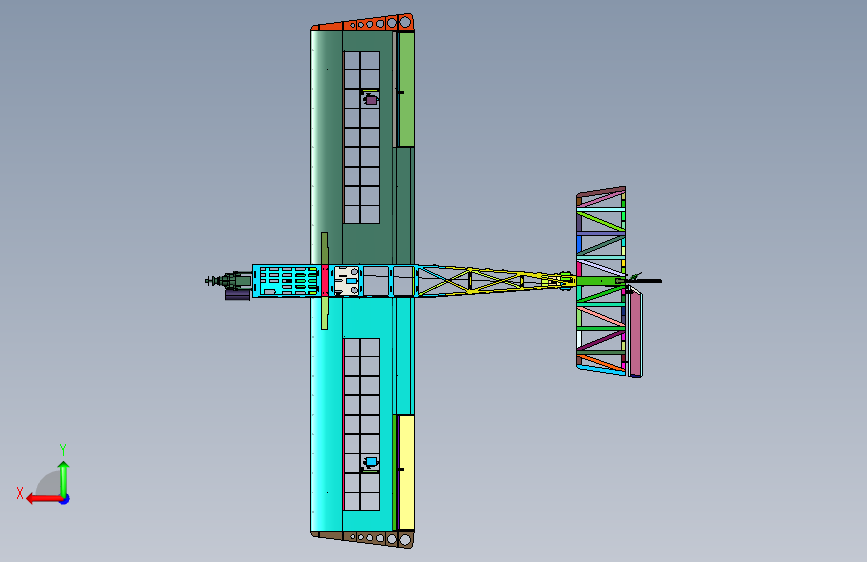Image resolution: width=867 pixels, height=562 pixels.
Task: Click the blue Z axis dot on the triad
Action: [65, 499]
